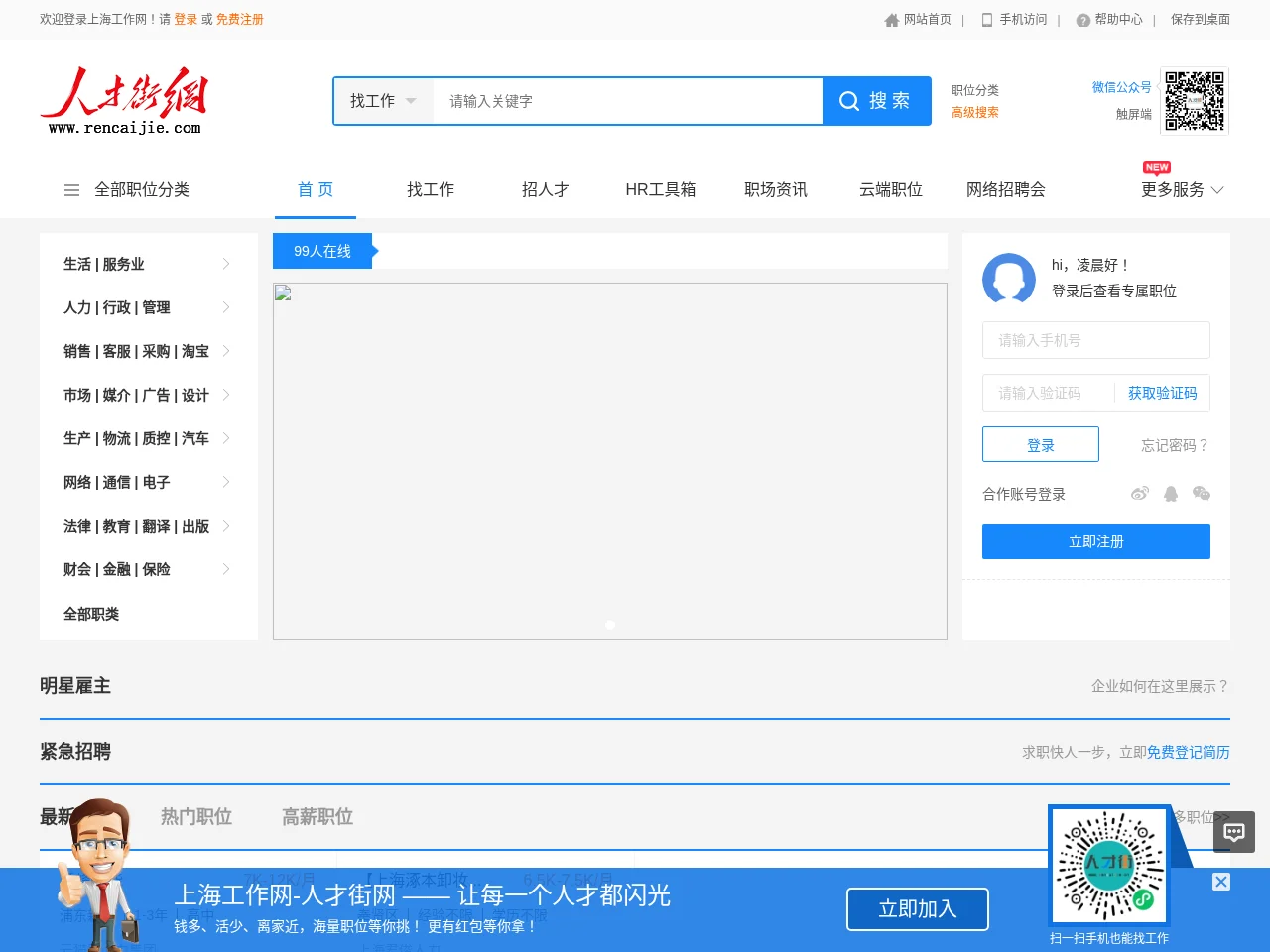Click the hamburger icon for 全部职位分类

(x=71, y=190)
